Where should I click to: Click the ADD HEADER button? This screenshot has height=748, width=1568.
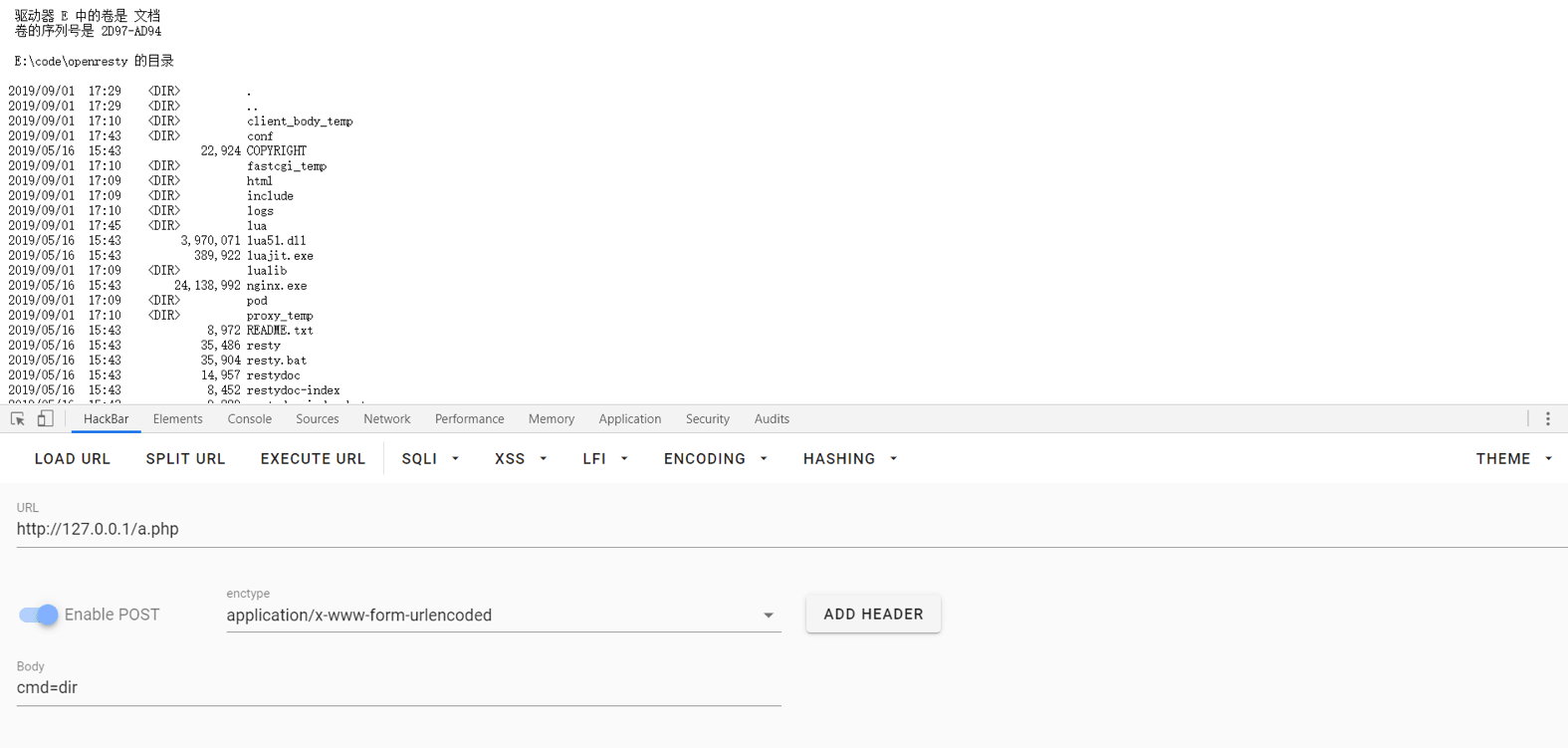tap(873, 615)
